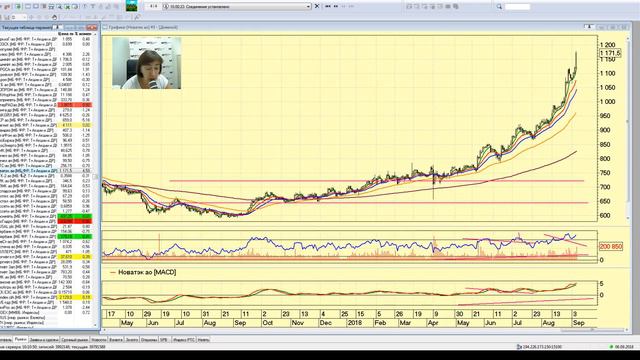This screenshot has height=360, width=640.
Task: Click the first combo box in second toolbar row
Action: pyautogui.click(x=19, y=18)
